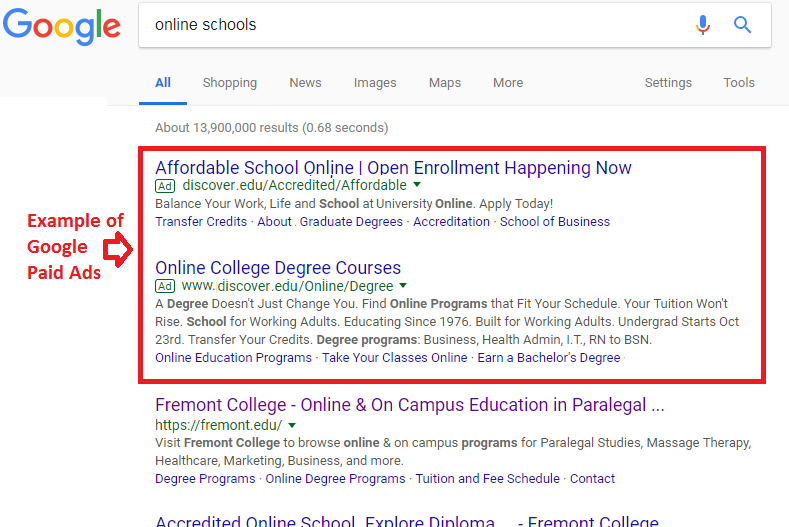Screen dimensions: 789x527
Task: Open Online Education Programs sitelink
Action: point(233,358)
